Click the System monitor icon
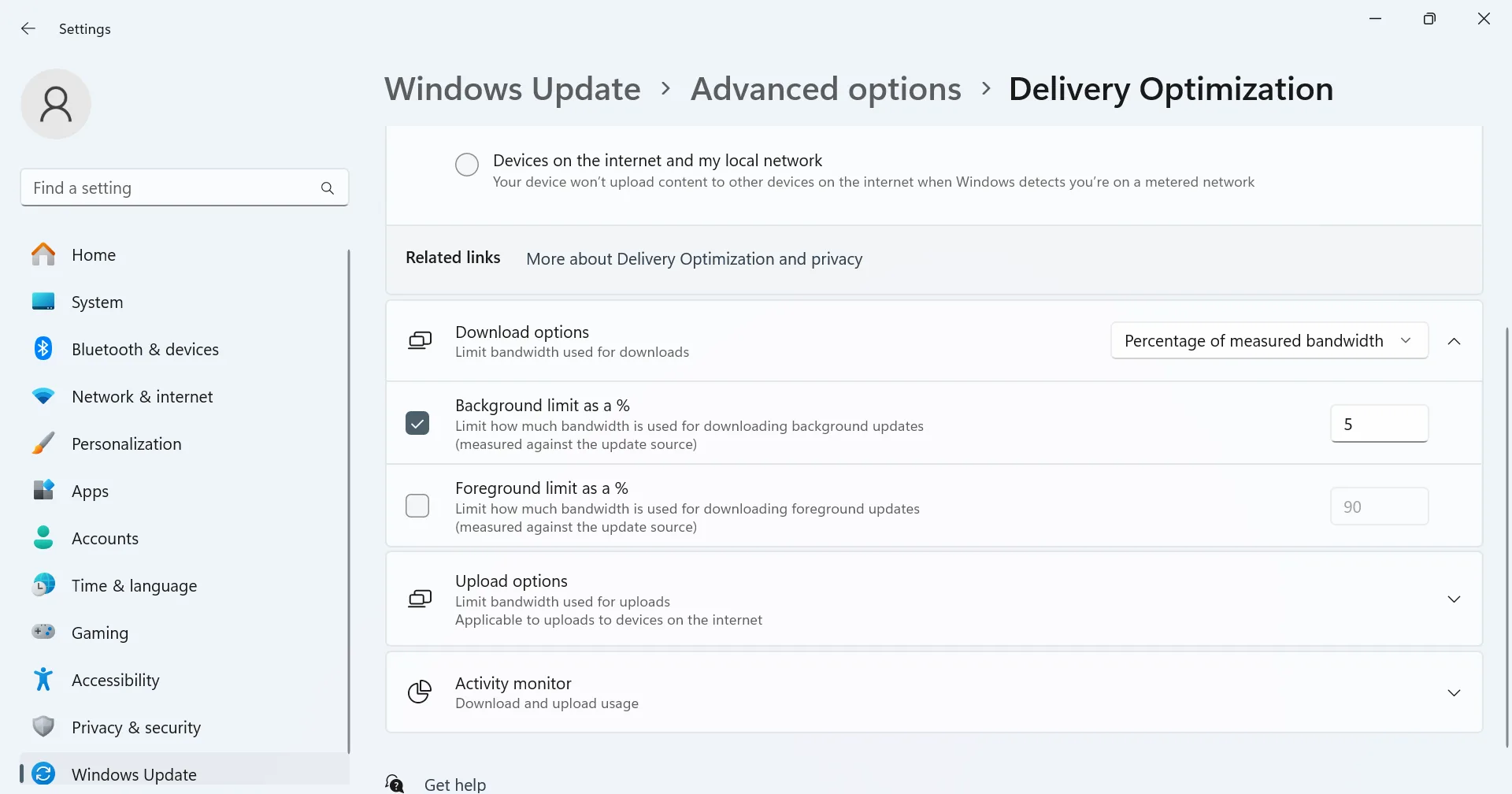 click(43, 302)
